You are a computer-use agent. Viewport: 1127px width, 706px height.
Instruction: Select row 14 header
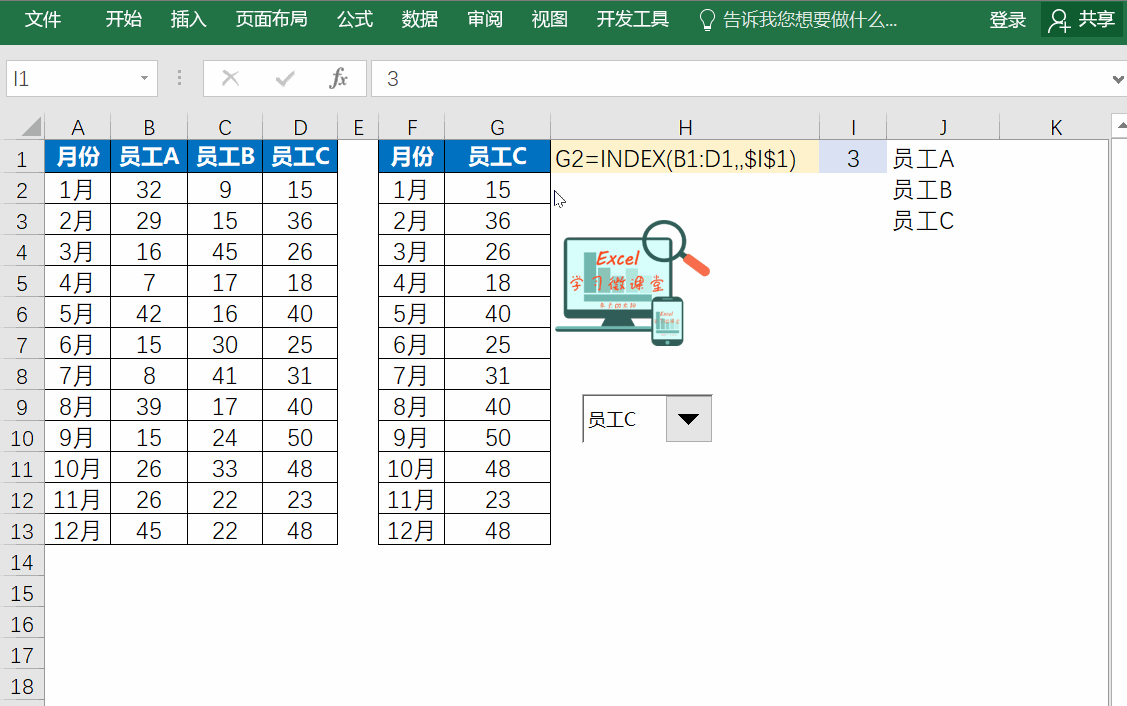point(22,562)
